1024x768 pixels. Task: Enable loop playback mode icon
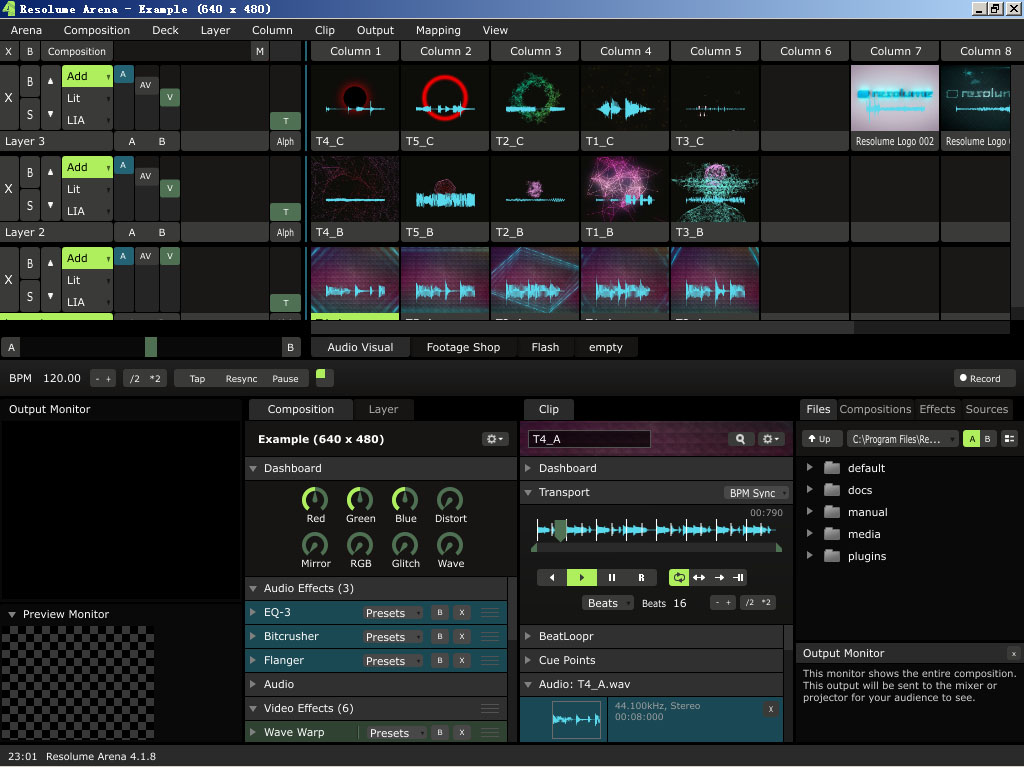pyautogui.click(x=679, y=577)
